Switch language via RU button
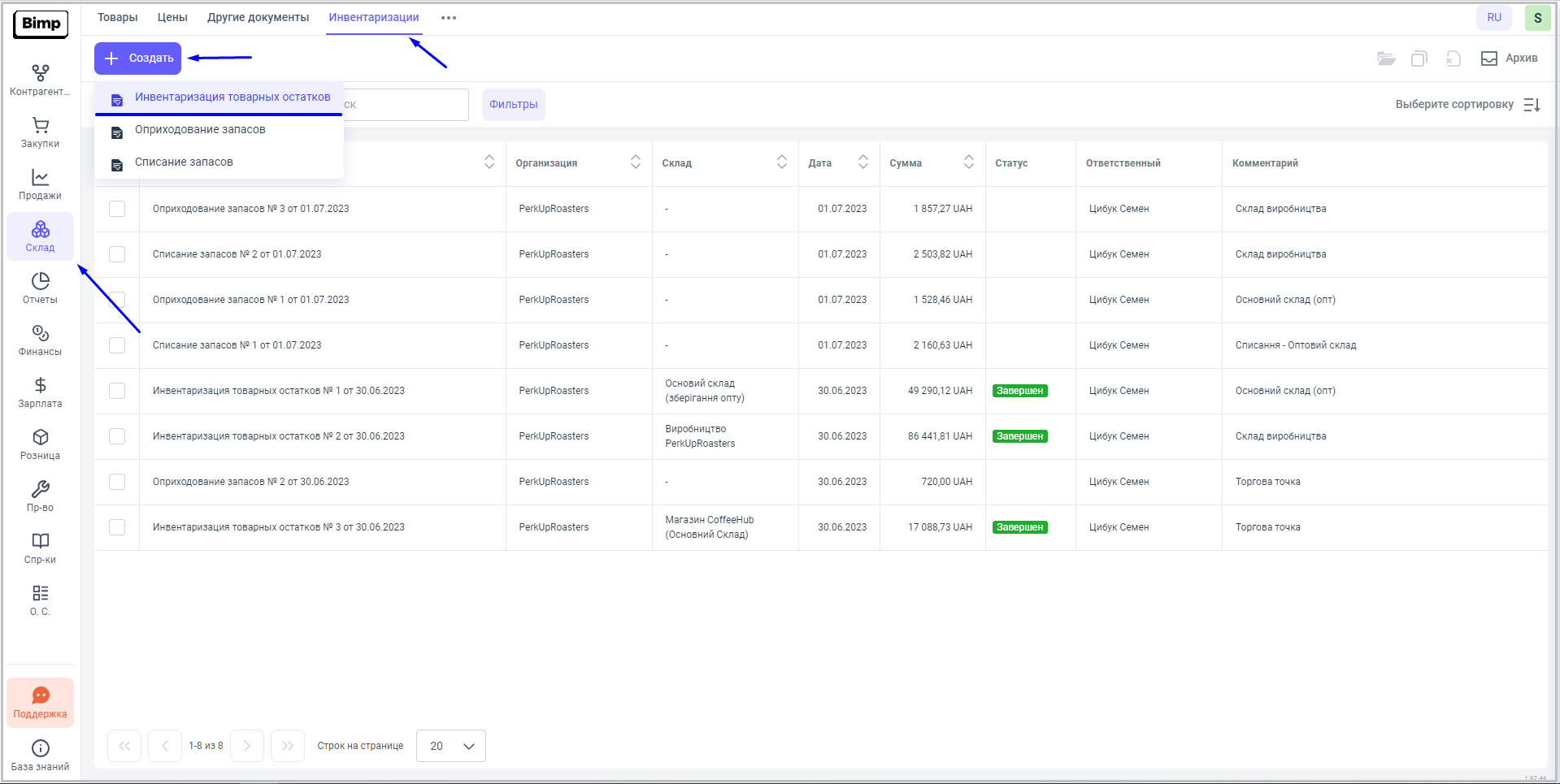This screenshot has height=784, width=1560. click(1493, 18)
